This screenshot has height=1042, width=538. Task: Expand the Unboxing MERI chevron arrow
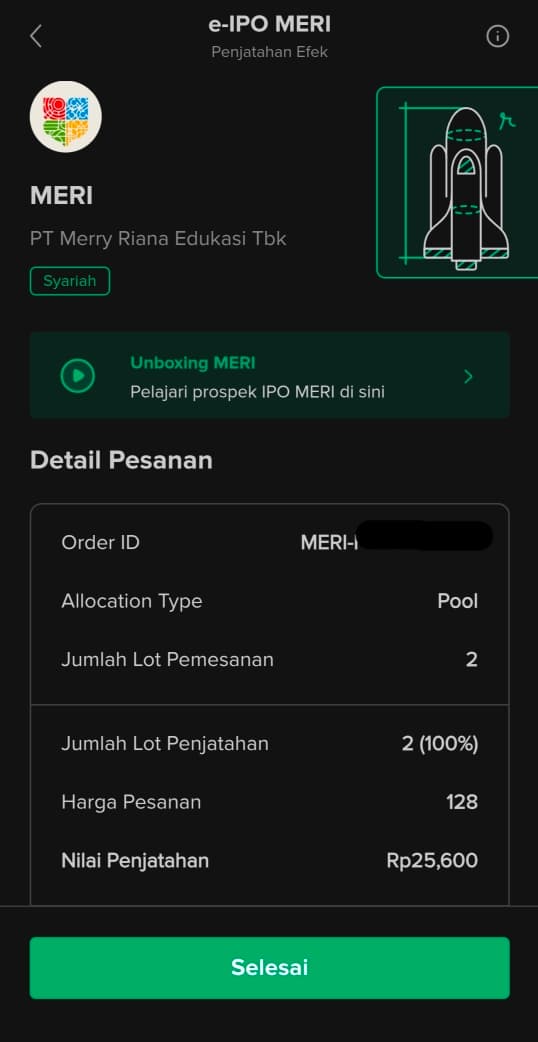468,377
